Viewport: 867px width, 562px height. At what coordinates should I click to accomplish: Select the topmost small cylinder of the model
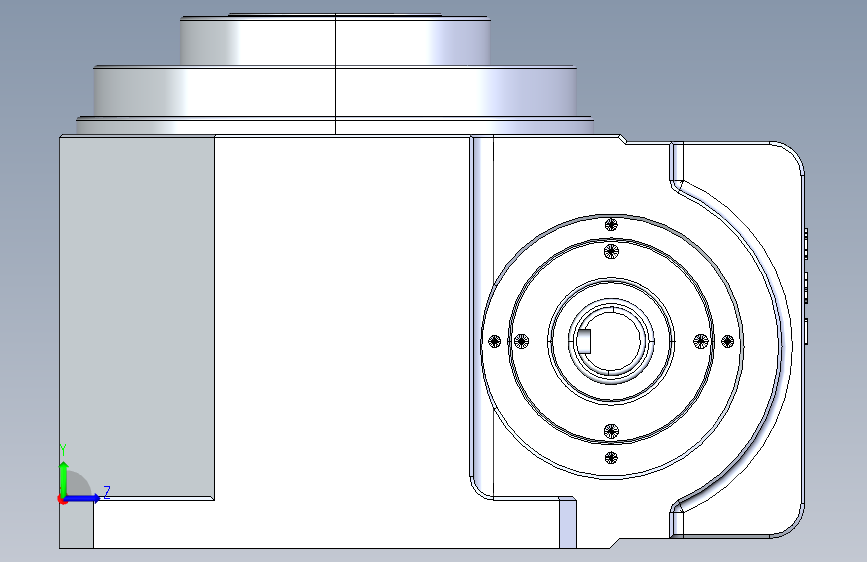tap(335, 41)
